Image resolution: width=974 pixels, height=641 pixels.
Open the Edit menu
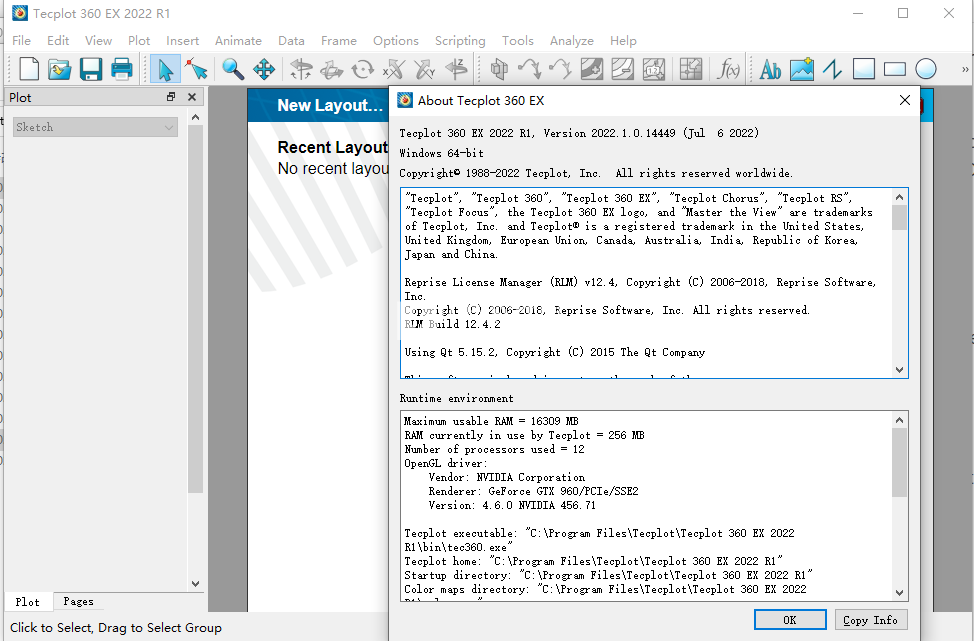[58, 40]
